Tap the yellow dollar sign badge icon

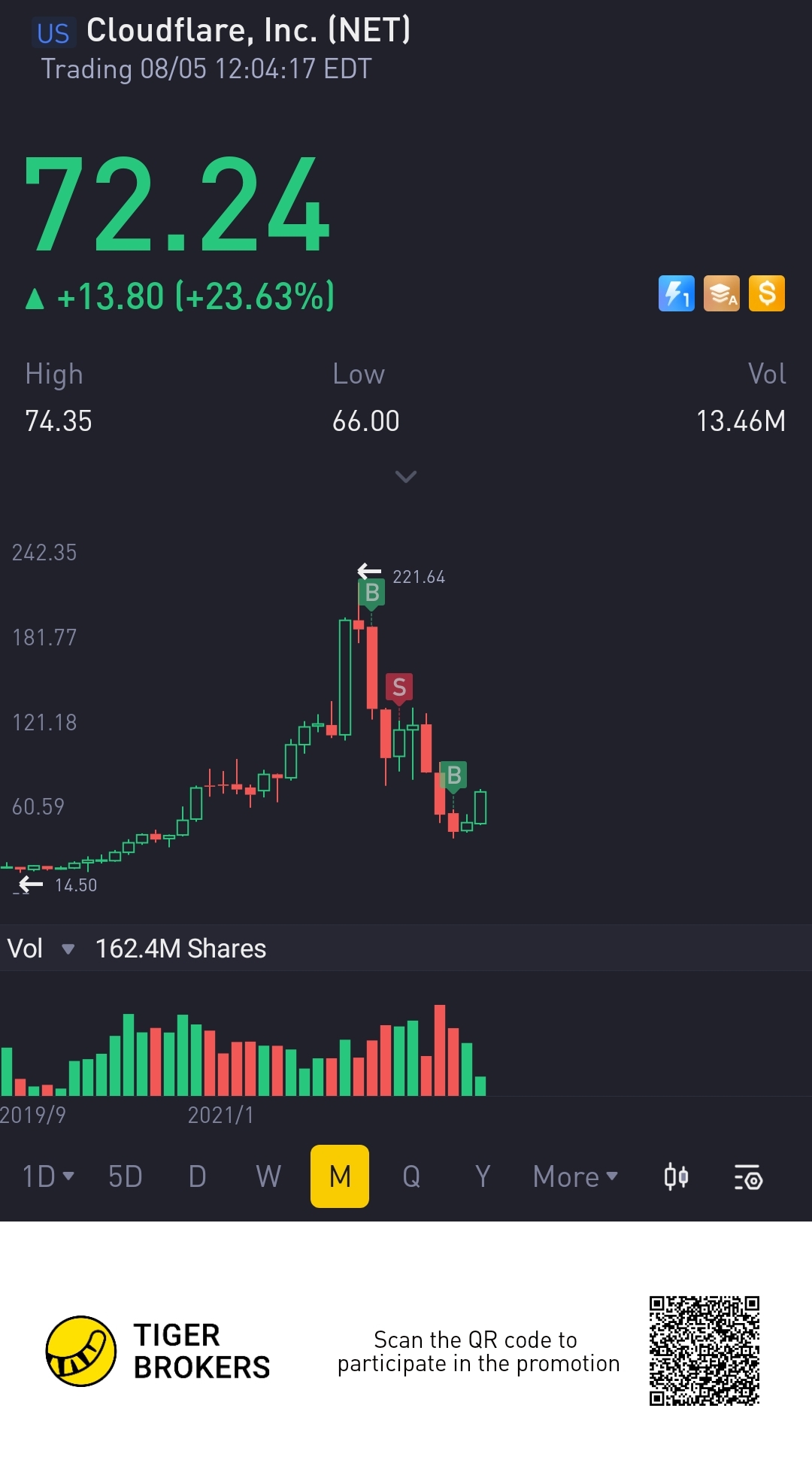(766, 293)
